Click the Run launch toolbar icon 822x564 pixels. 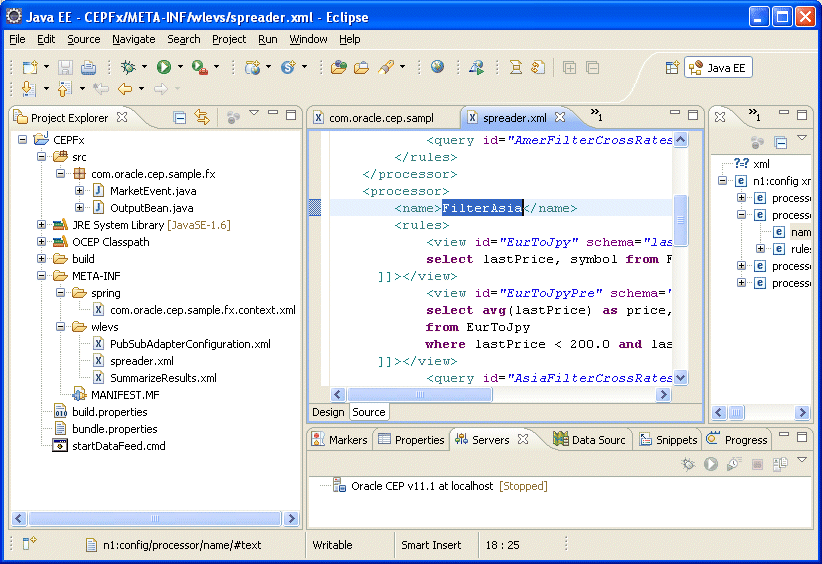[x=163, y=67]
